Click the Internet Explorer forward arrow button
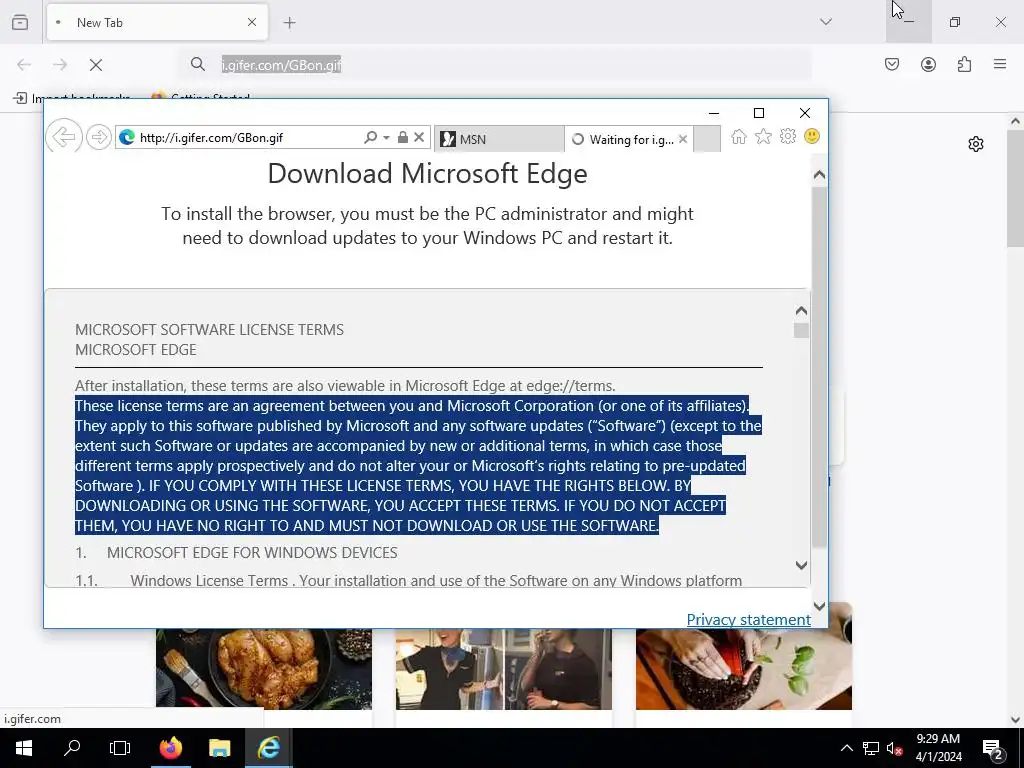This screenshot has height=768, width=1024. pyautogui.click(x=99, y=137)
